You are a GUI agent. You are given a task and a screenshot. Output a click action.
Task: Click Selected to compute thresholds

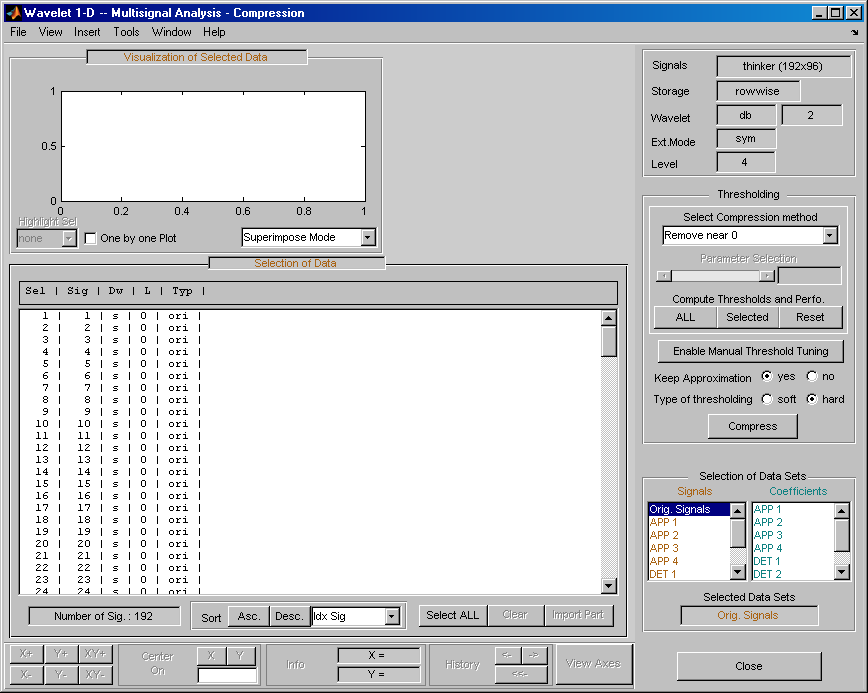tap(747, 317)
